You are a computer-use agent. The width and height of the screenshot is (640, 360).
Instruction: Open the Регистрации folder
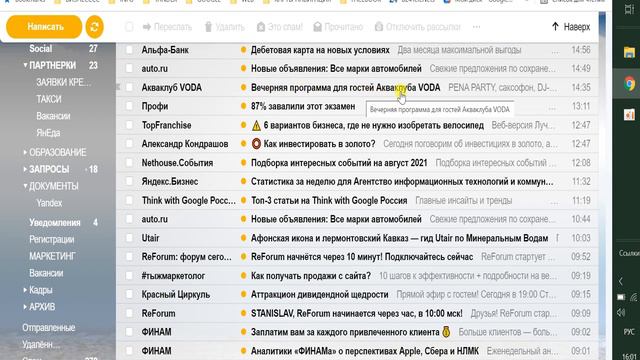(51, 239)
